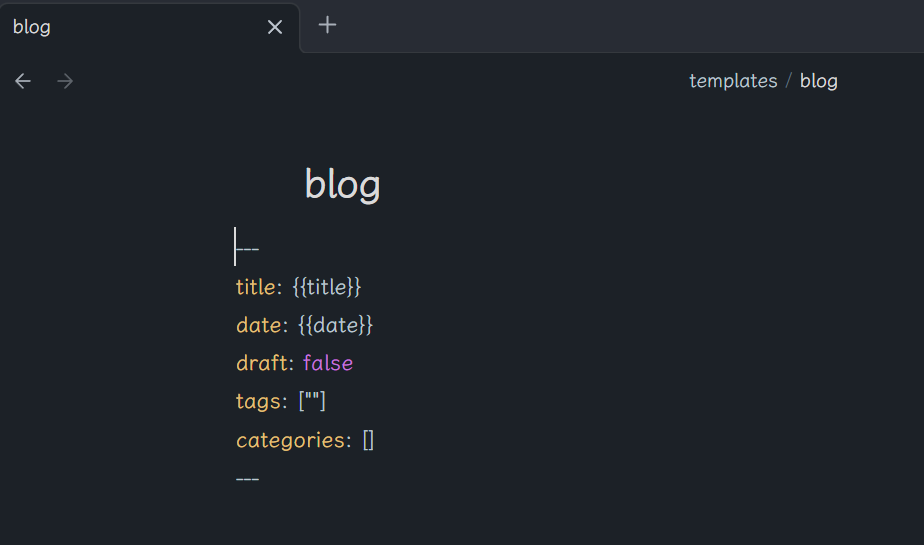The width and height of the screenshot is (924, 545).
Task: Click the tags property key
Action: [258, 402]
